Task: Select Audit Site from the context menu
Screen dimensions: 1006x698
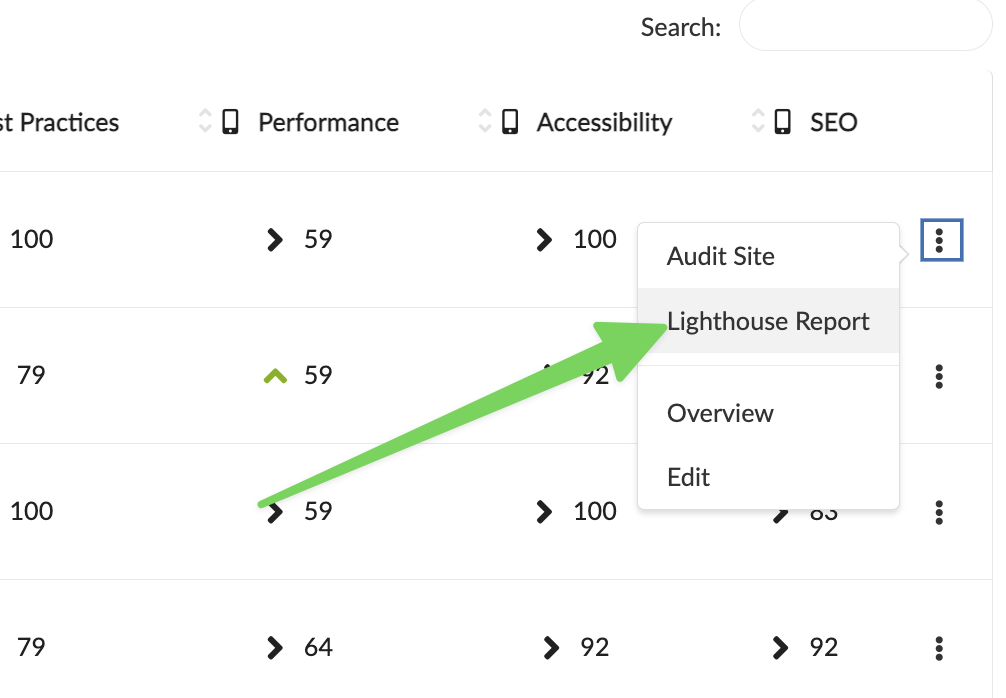Action: [720, 257]
